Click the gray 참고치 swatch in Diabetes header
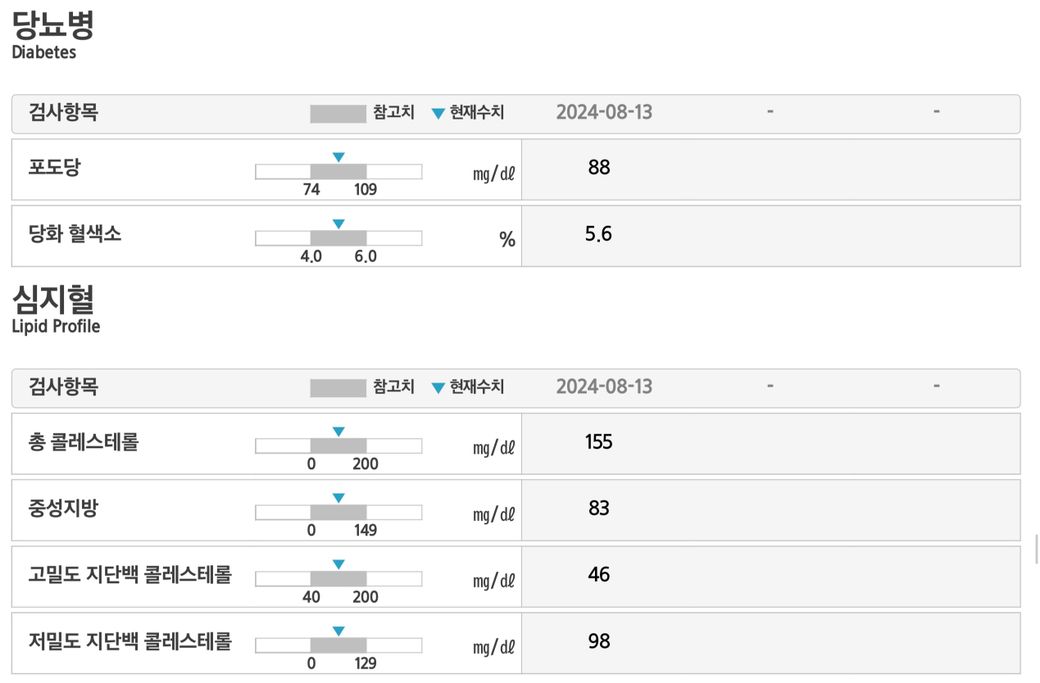This screenshot has height=683, width=1040. click(x=338, y=114)
